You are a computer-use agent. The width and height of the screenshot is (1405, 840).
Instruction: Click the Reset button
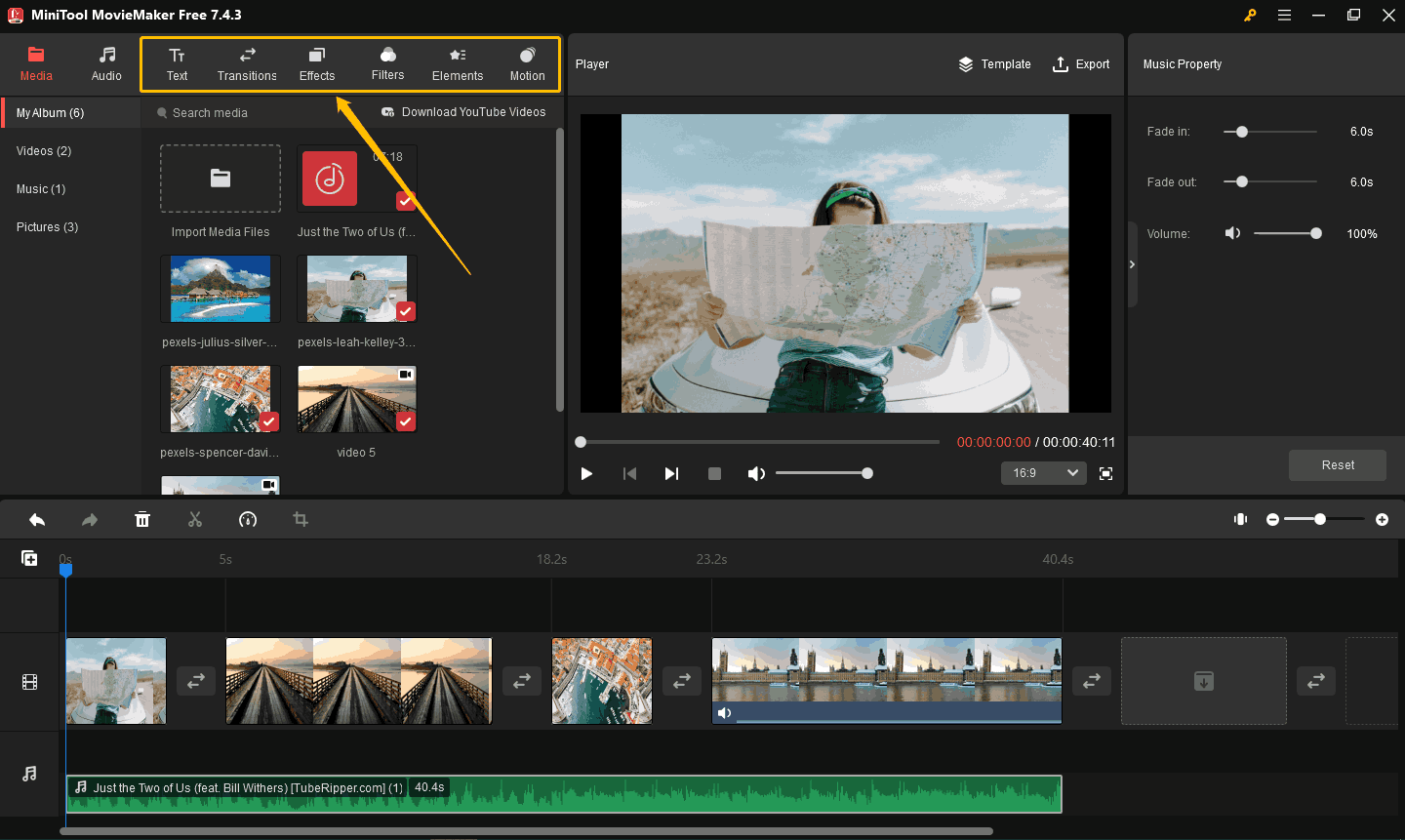click(1338, 465)
